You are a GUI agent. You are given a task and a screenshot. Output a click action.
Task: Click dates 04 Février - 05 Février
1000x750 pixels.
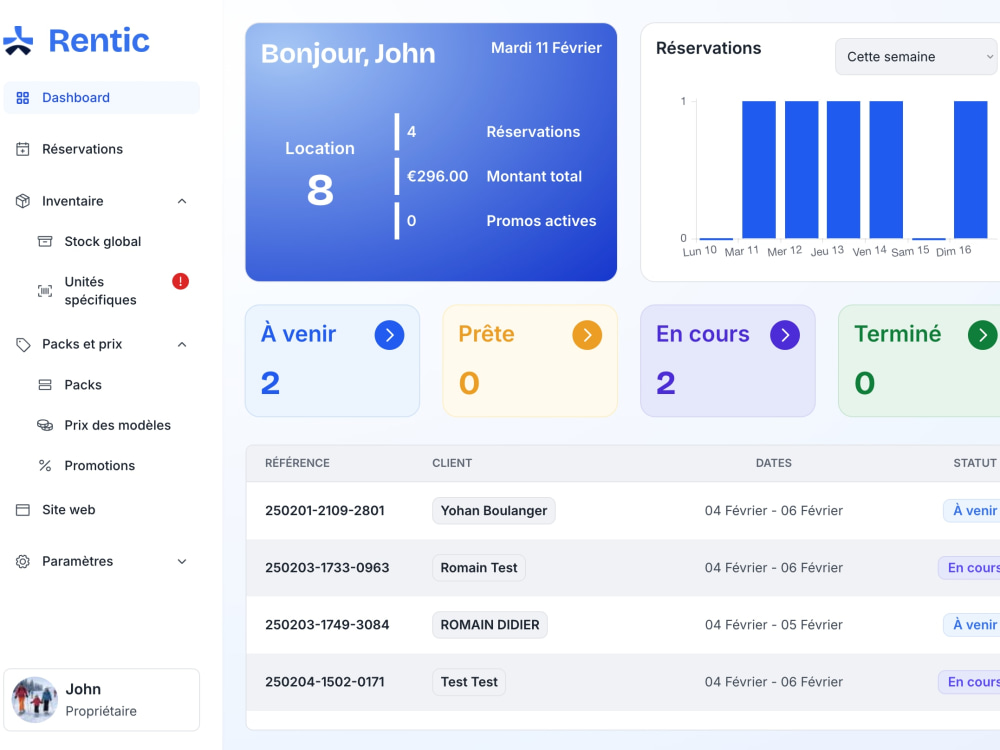click(x=774, y=625)
